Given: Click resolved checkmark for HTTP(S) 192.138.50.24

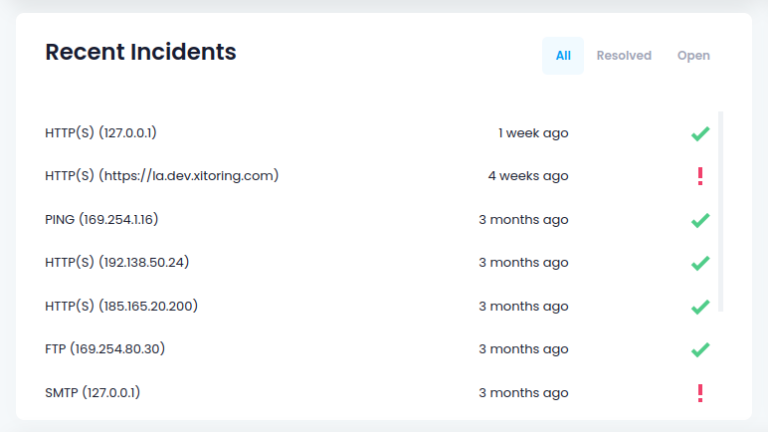Looking at the screenshot, I should [700, 263].
